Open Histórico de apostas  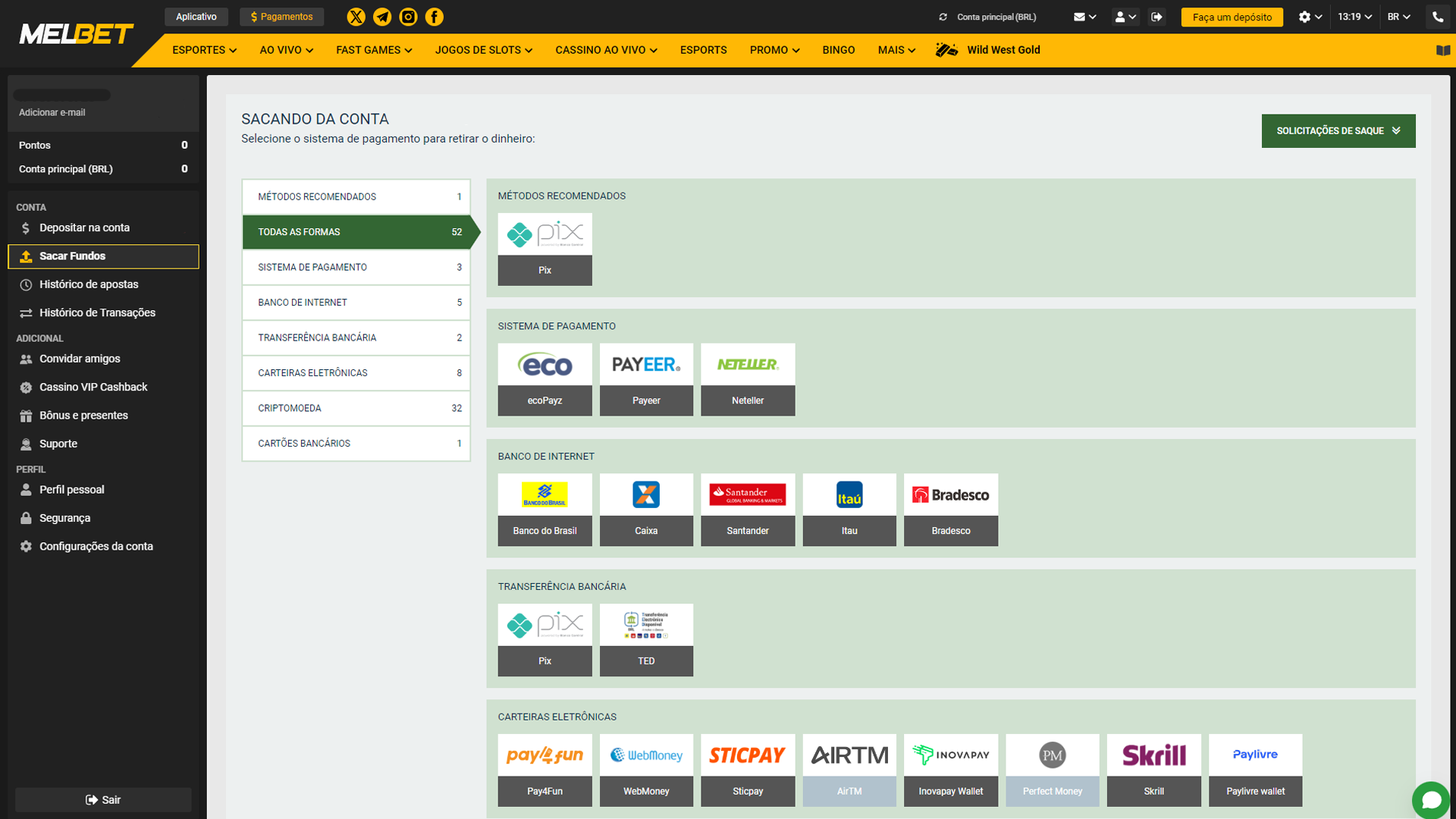coord(103,284)
